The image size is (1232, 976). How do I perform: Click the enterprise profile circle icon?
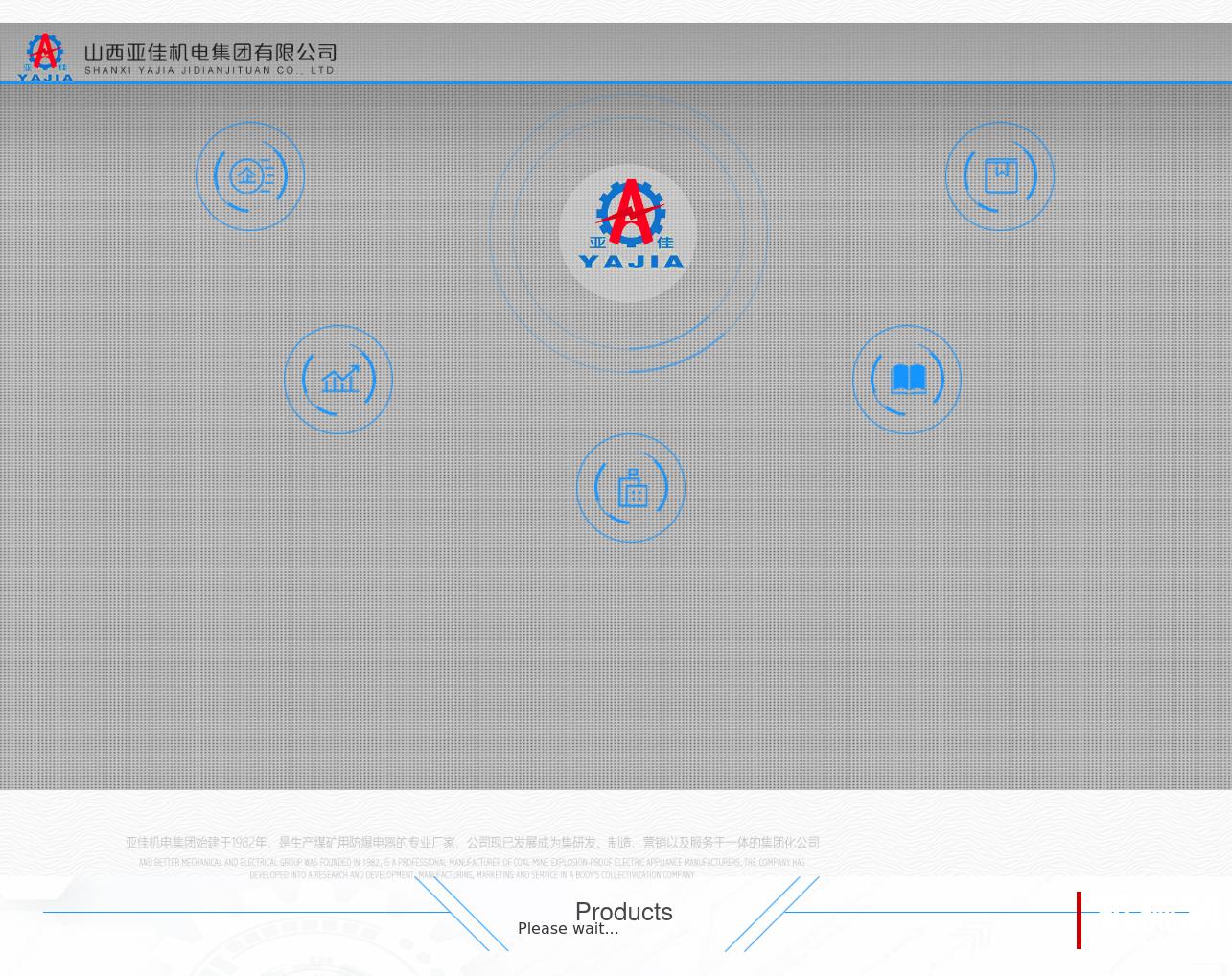tap(249, 176)
